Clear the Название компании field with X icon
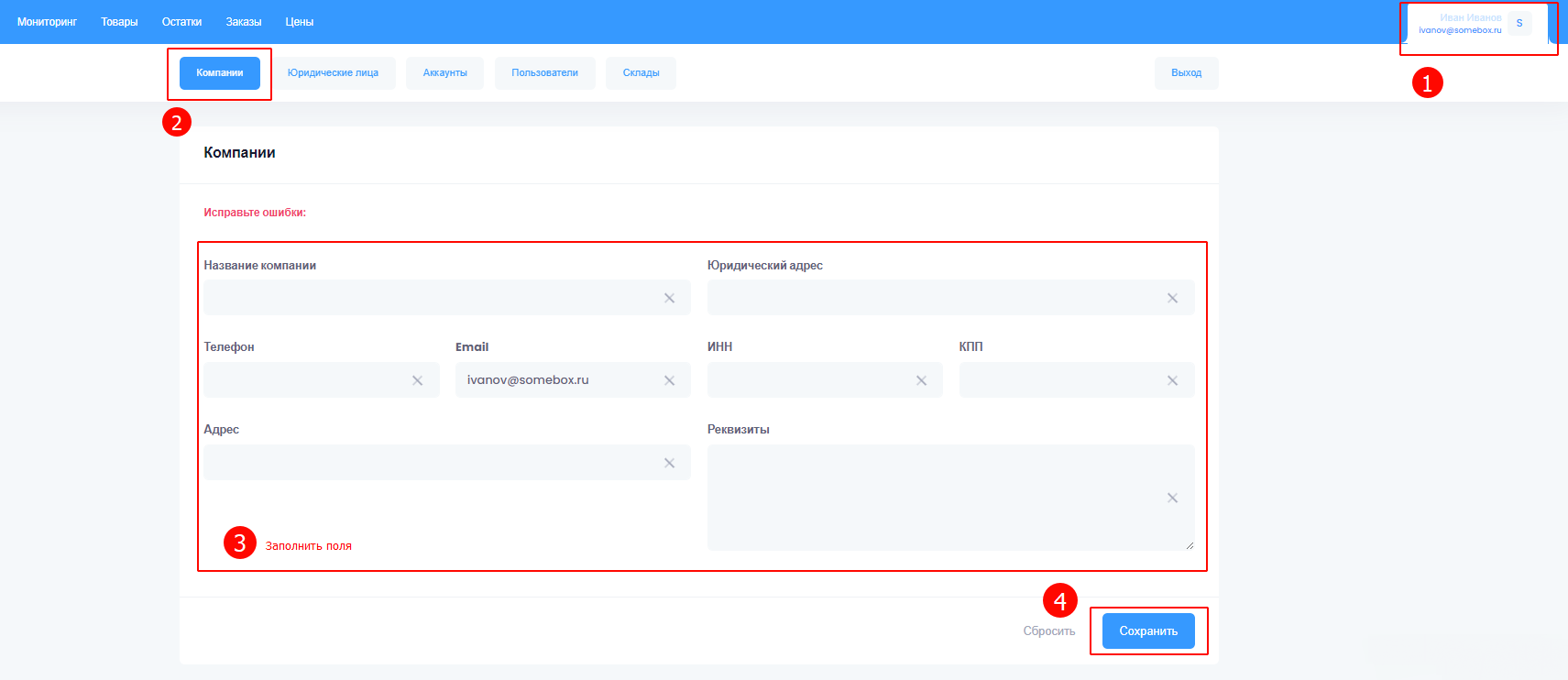 pos(669,298)
